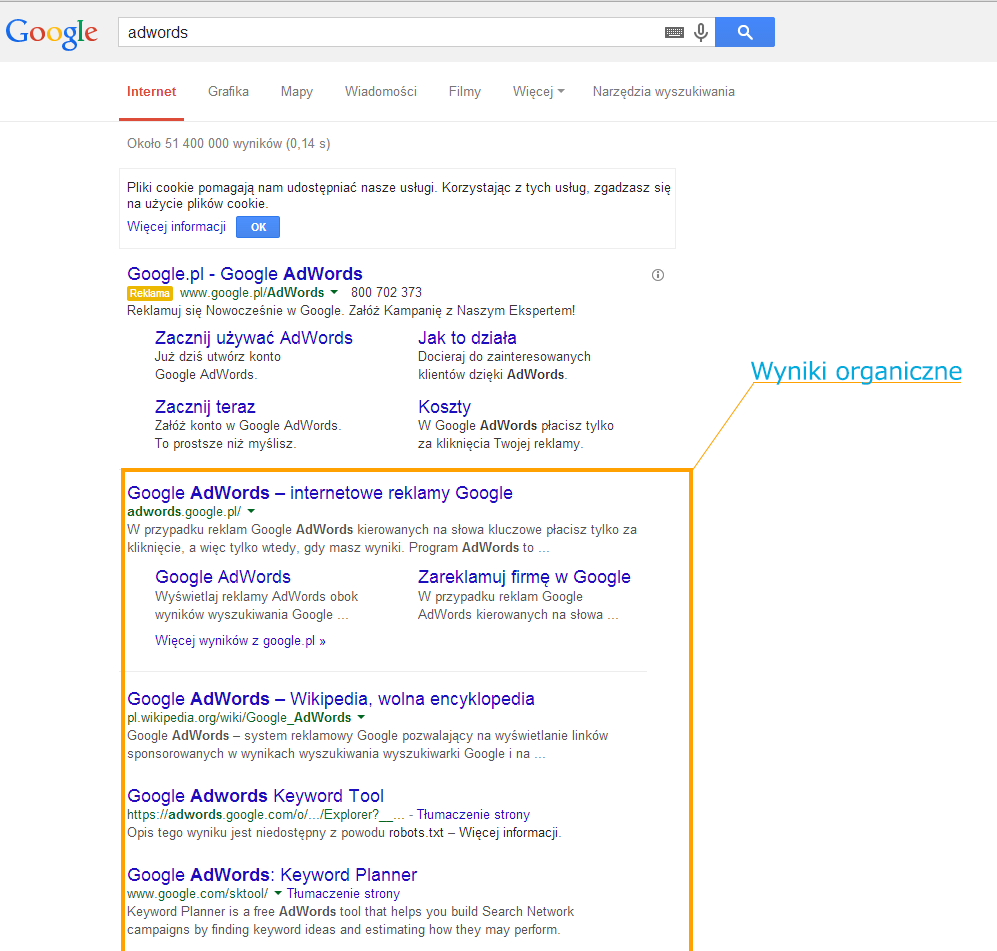Open Google AdWords: Keyword Planner result
The height and width of the screenshot is (951, 997).
point(272,875)
